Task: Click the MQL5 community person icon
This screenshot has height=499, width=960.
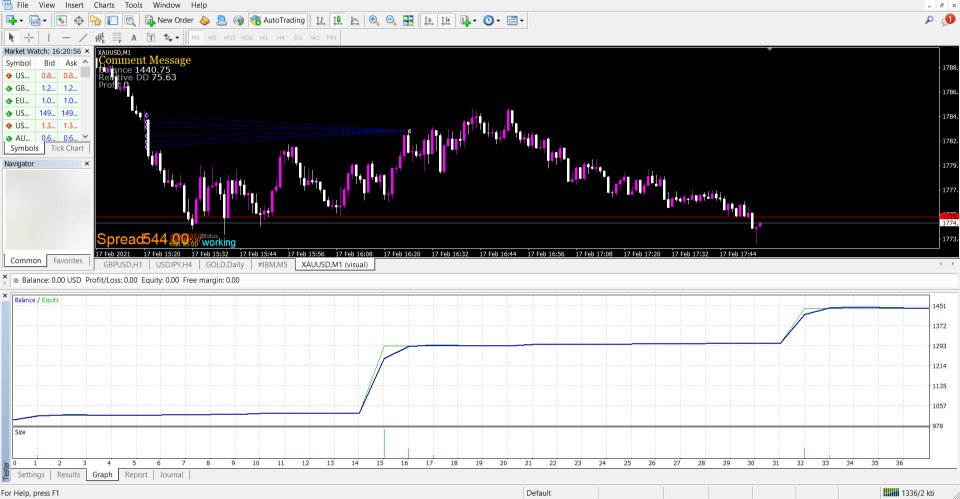Action: 222,20
